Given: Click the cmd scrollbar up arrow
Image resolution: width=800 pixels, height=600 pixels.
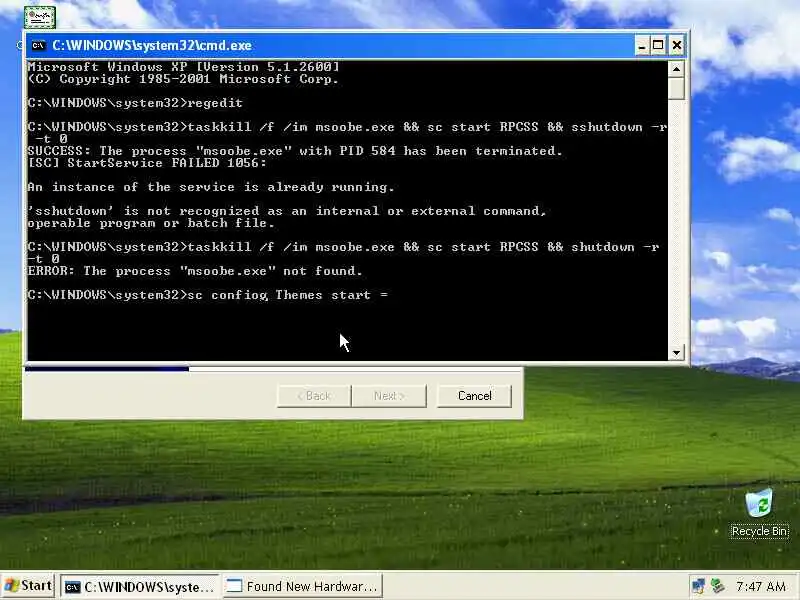Looking at the screenshot, I should (676, 69).
